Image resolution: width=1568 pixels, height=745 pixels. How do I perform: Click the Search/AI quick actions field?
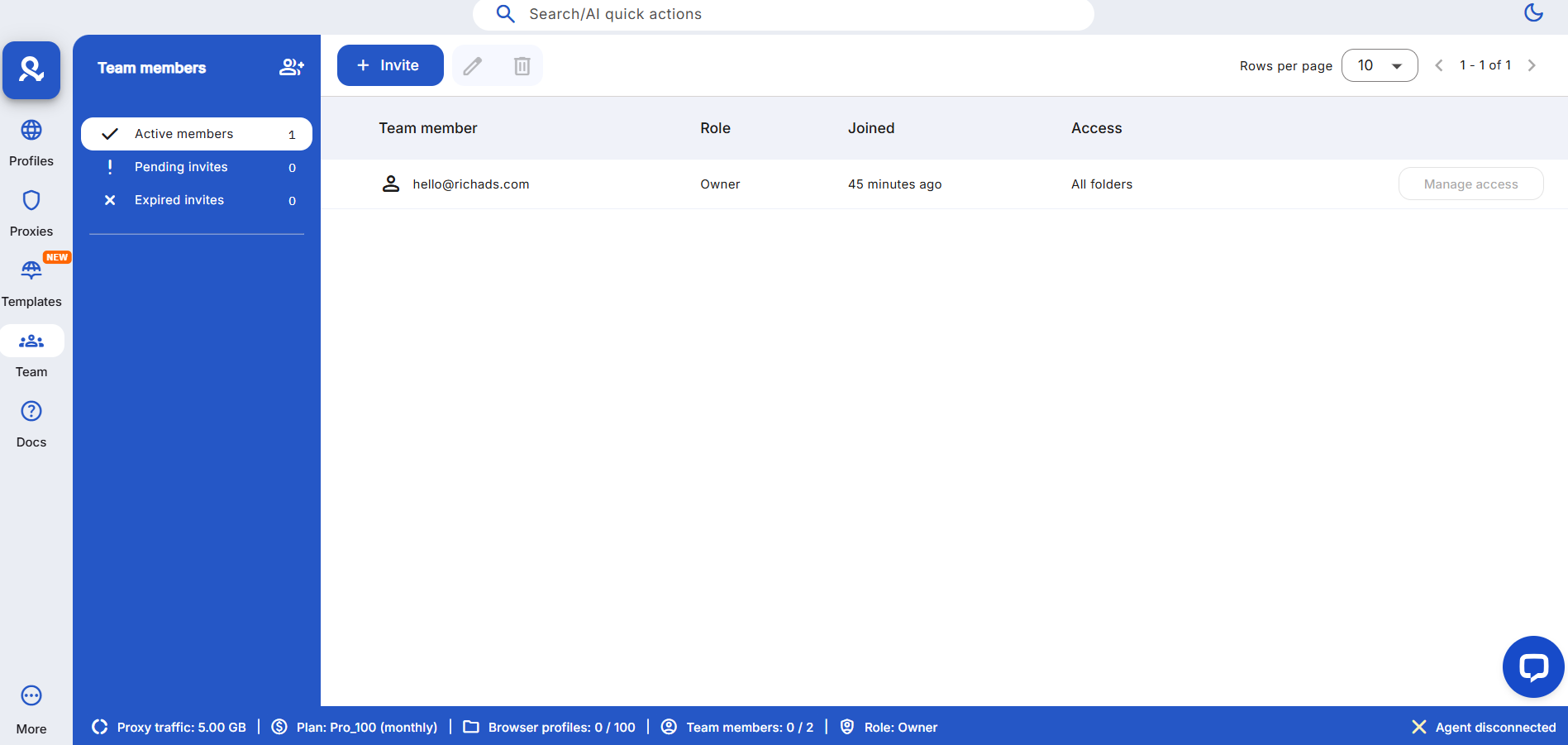point(783,14)
